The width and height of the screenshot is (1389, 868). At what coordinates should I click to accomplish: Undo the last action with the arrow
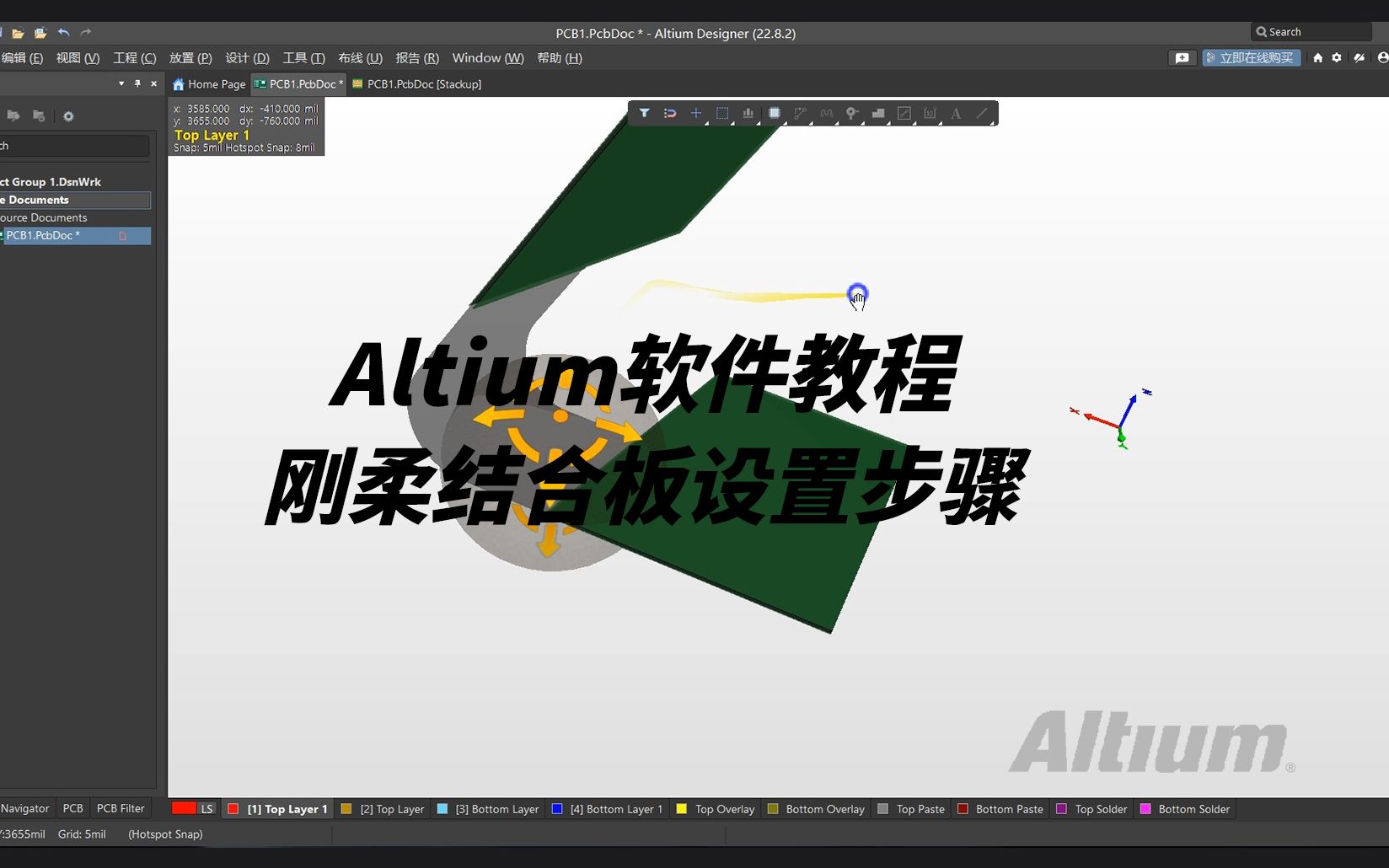click(x=63, y=33)
